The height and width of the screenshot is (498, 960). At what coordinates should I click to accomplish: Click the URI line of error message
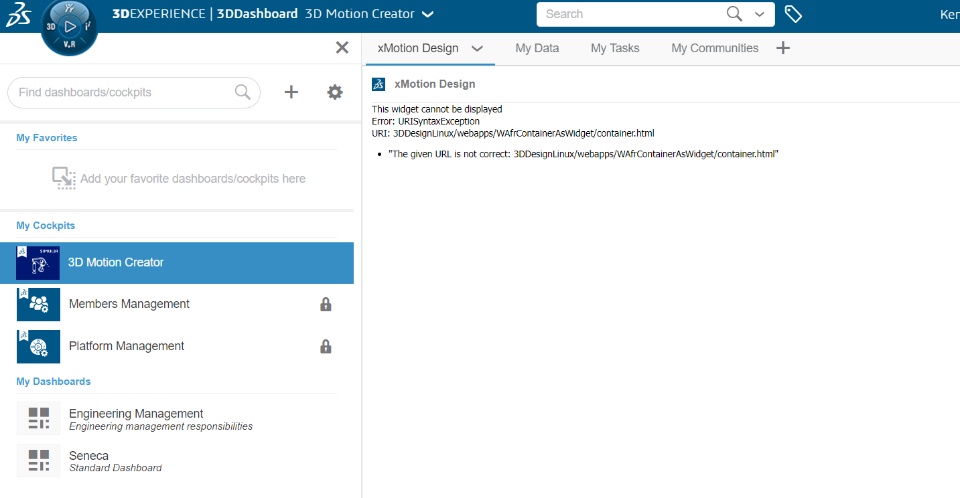click(x=513, y=133)
